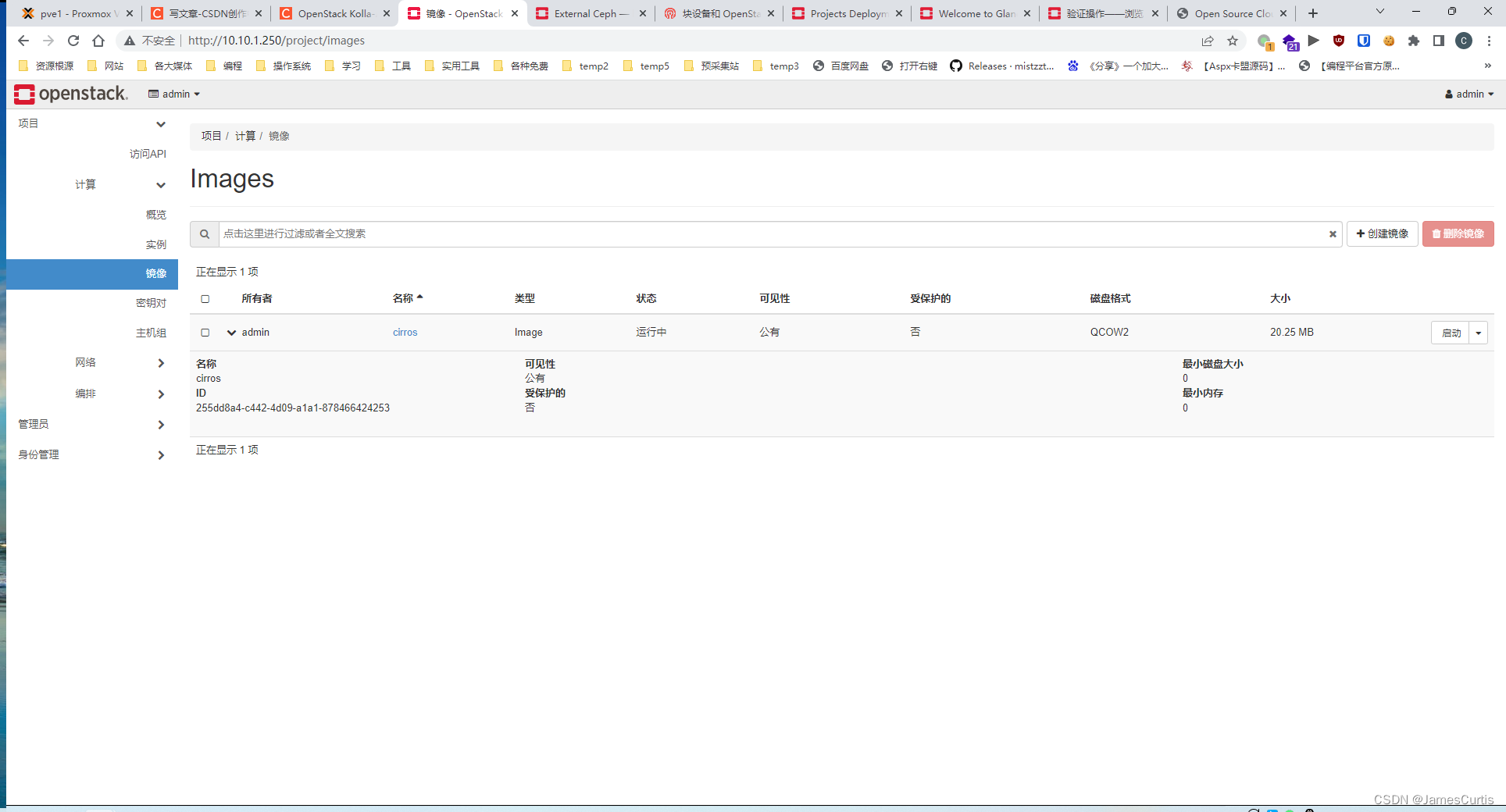
Task: Collapse the cirros row details chevron
Action: [231, 333]
